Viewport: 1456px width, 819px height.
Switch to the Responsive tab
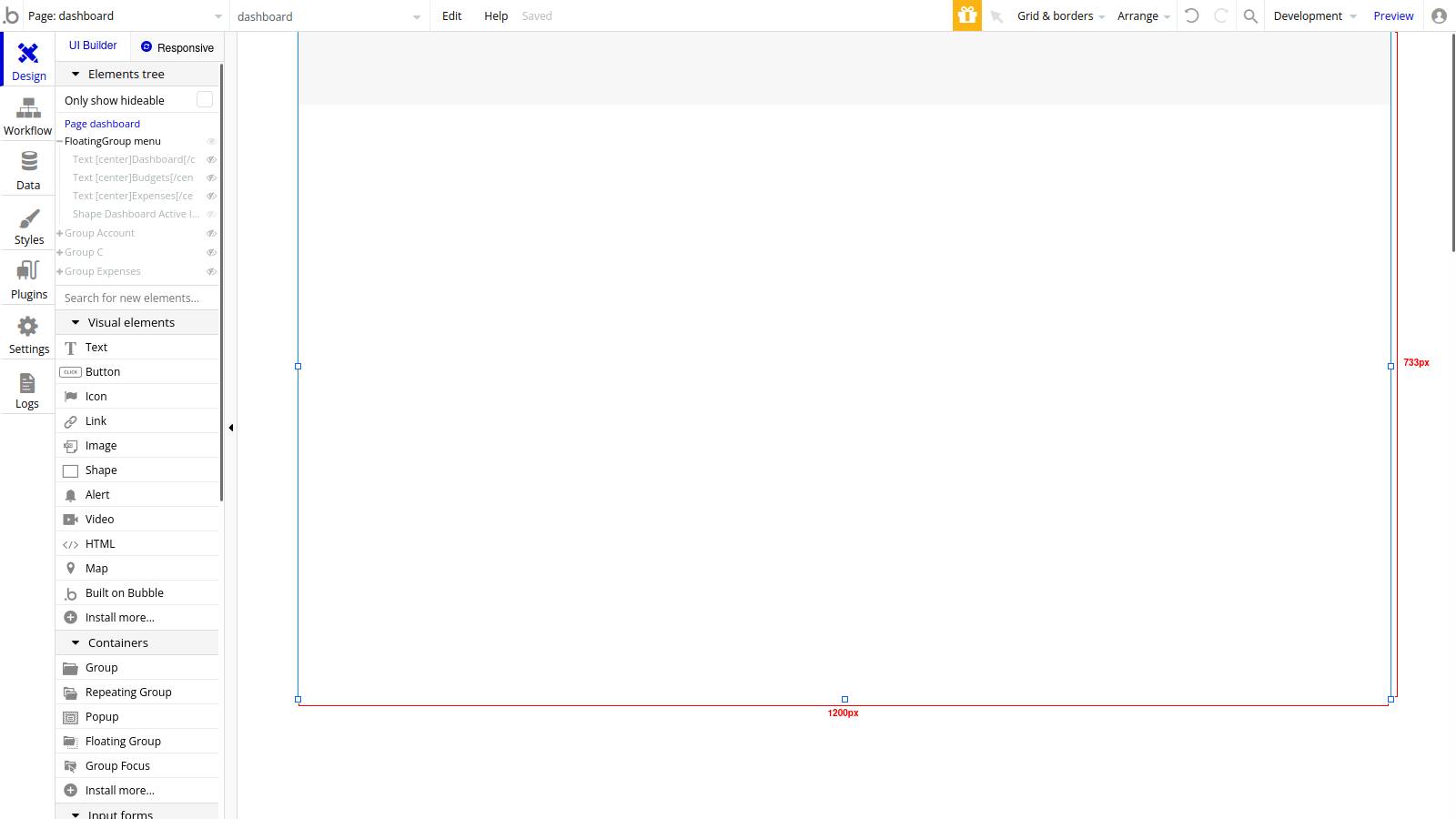click(x=177, y=46)
